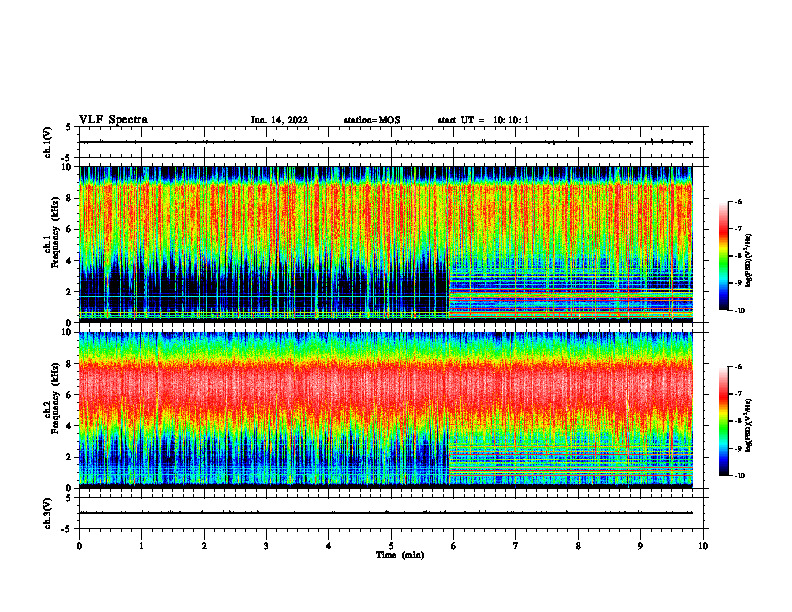Click the -10 label on ch.2 colorbar

coord(739,476)
